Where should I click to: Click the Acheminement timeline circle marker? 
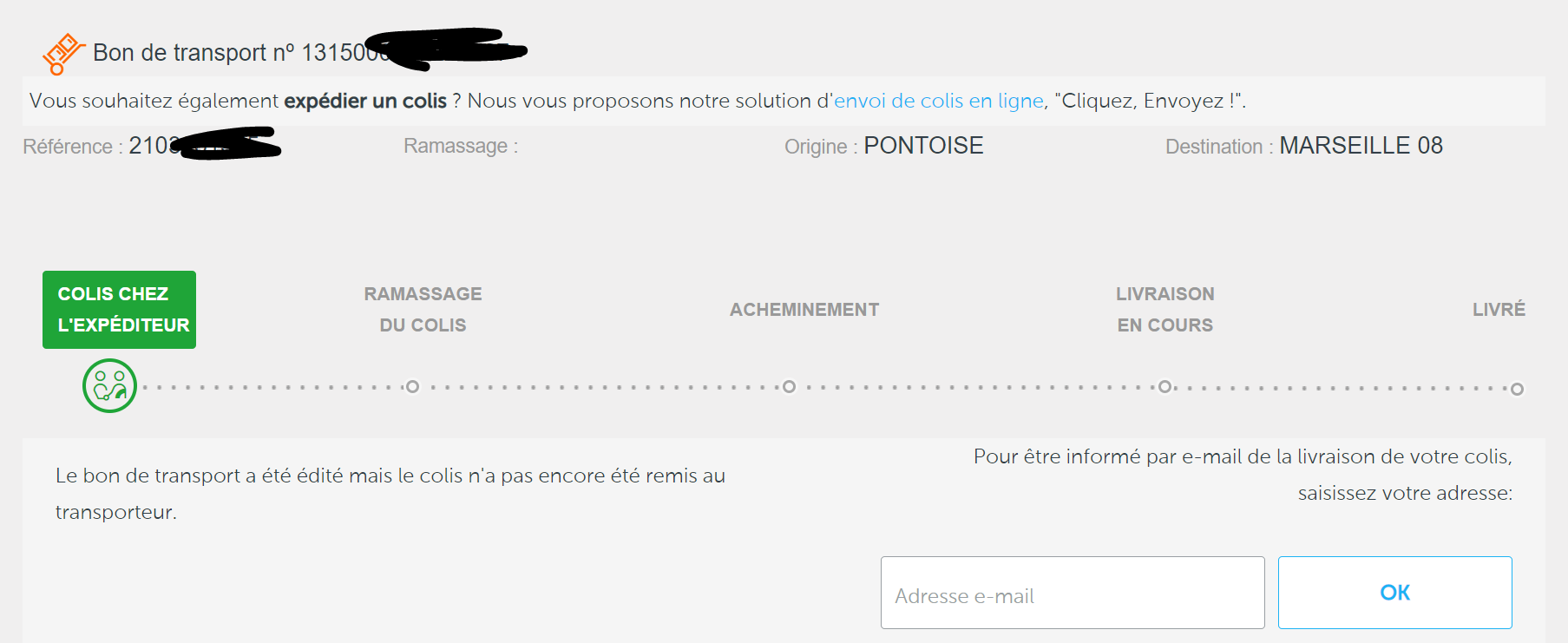click(x=789, y=386)
